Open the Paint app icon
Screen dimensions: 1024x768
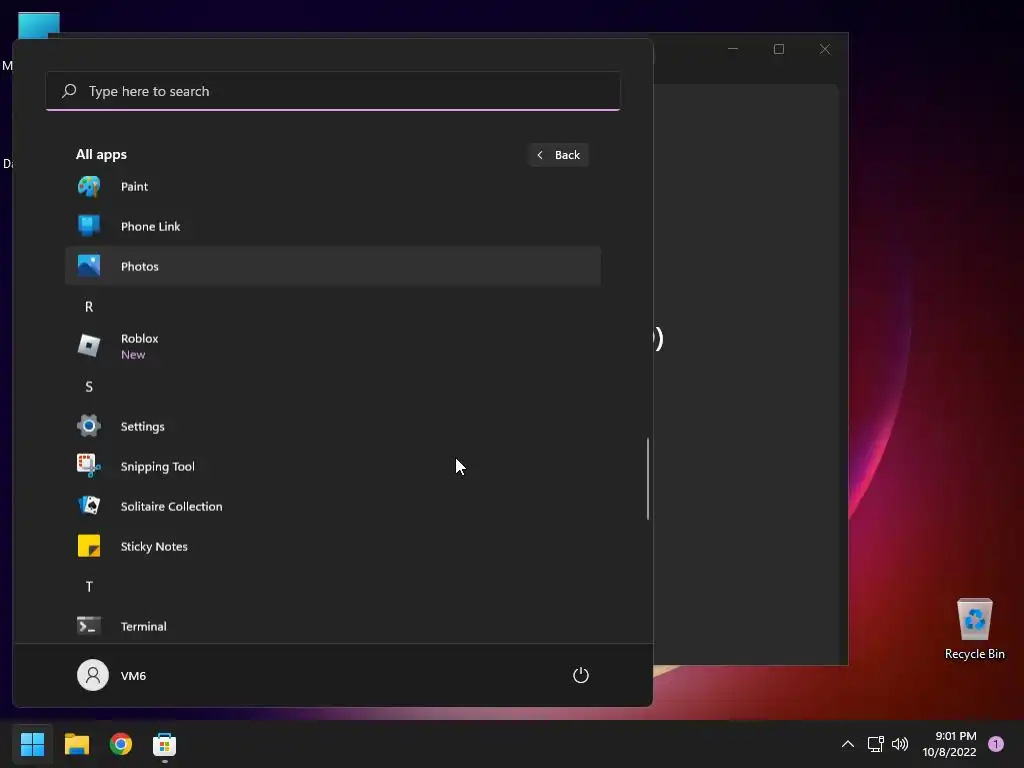pos(89,187)
